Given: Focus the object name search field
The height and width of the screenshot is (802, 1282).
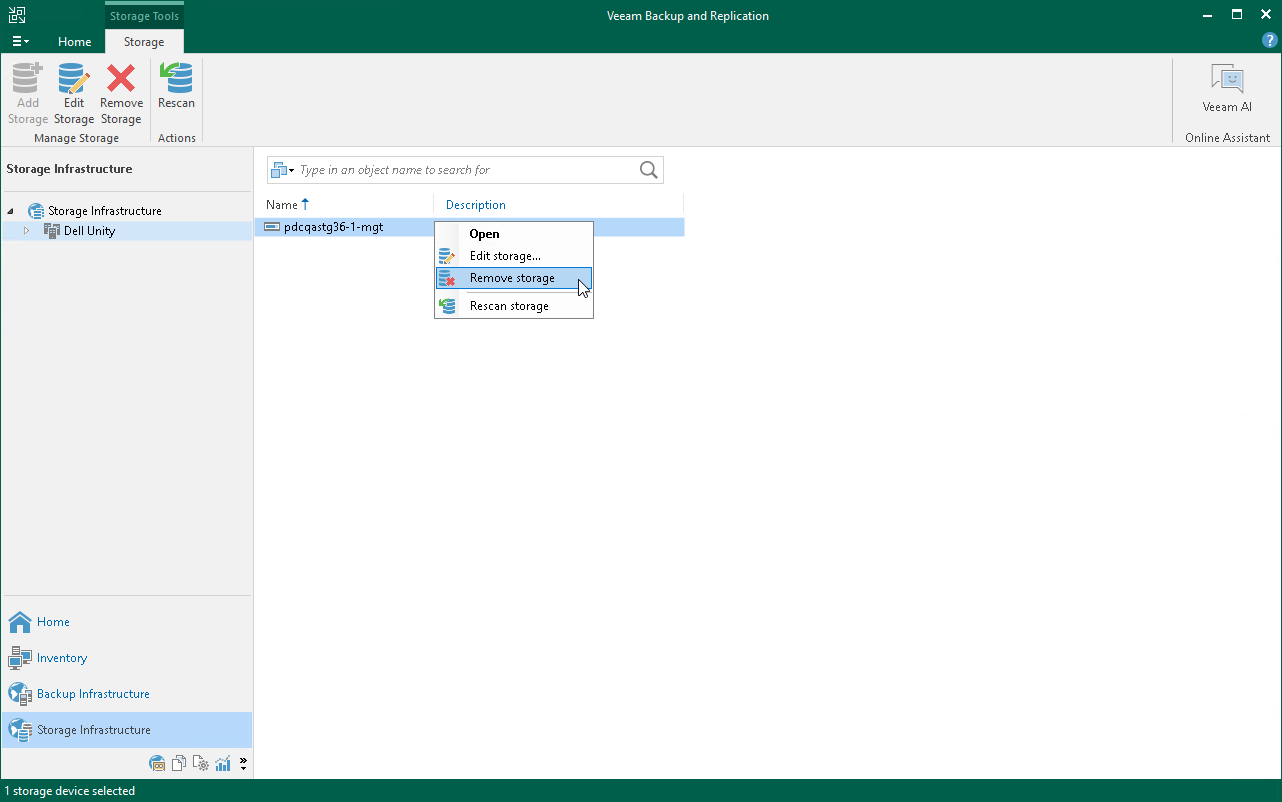Looking at the screenshot, I should pos(467,170).
